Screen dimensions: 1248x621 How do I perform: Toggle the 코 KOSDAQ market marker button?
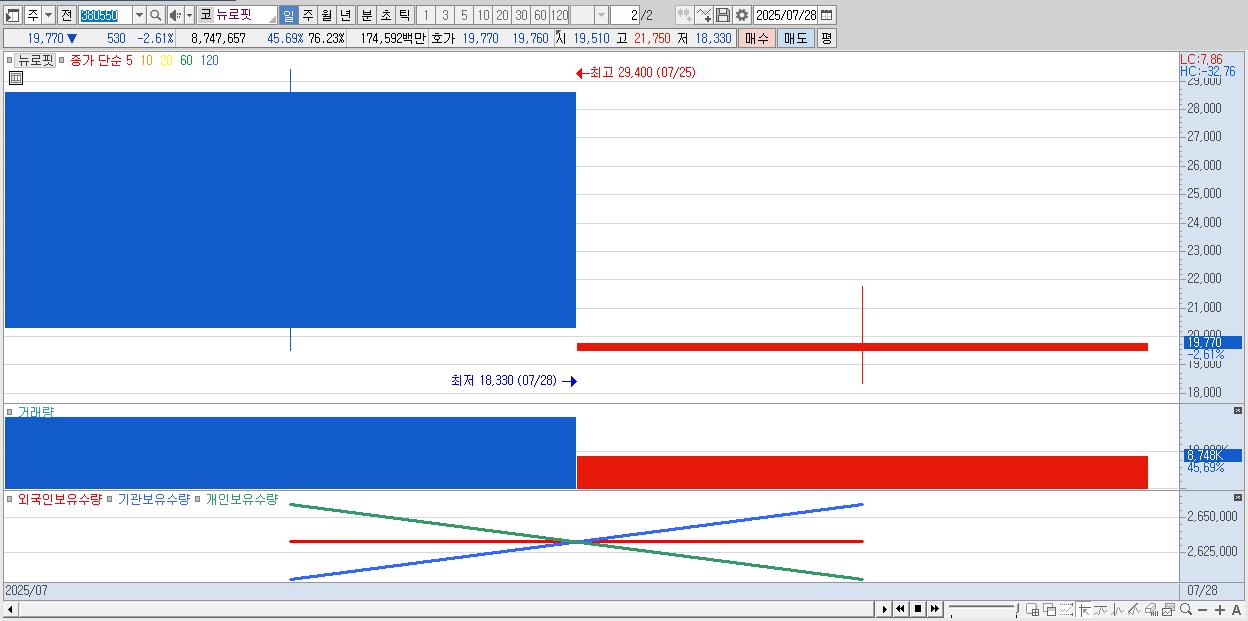pyautogui.click(x=205, y=15)
